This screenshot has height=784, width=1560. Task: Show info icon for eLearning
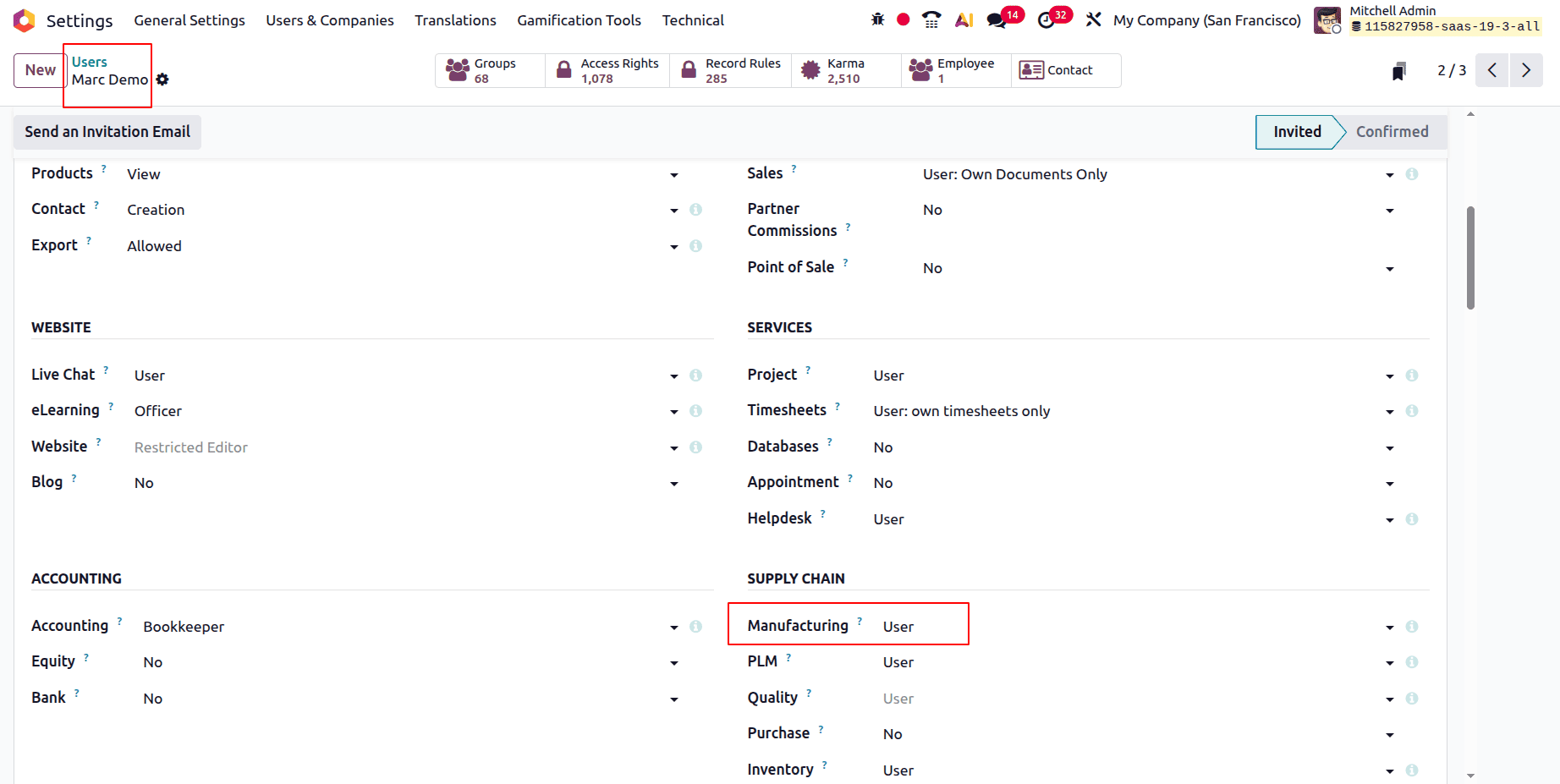coord(695,411)
